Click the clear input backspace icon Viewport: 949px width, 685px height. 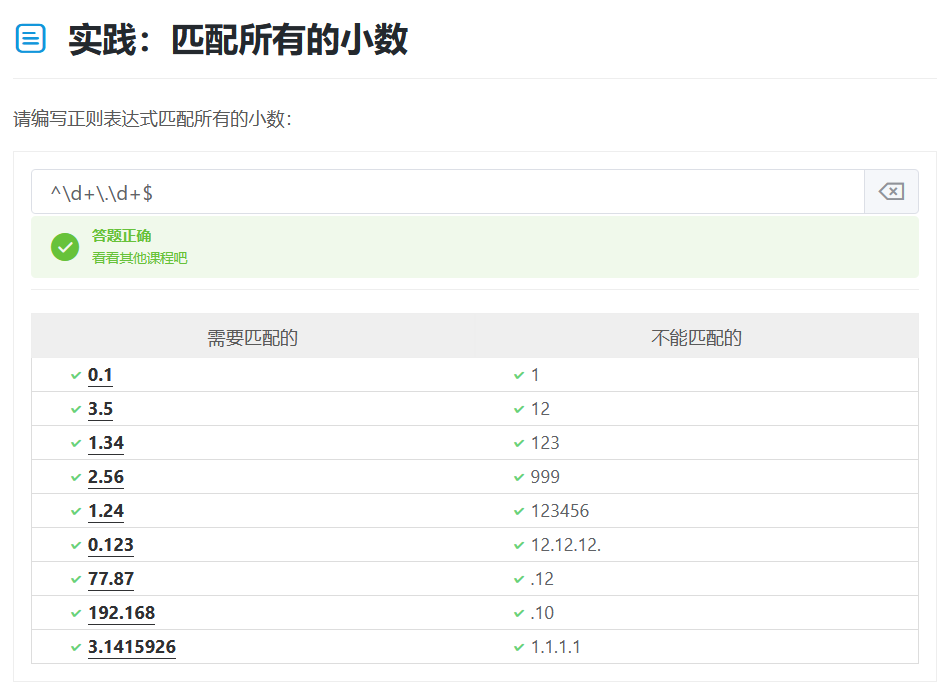890,192
